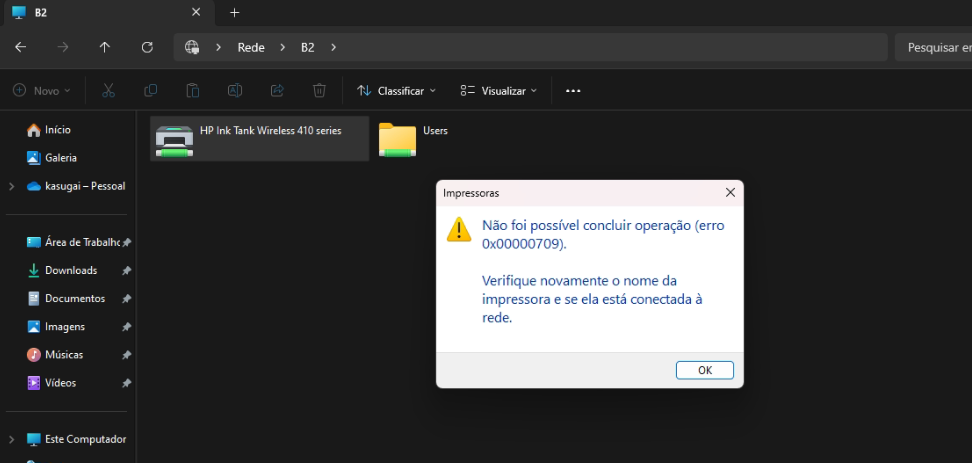Viewport: 972px width, 463px height.
Task: Click the warning triangle icon in dialog
Action: pyautogui.click(x=459, y=229)
